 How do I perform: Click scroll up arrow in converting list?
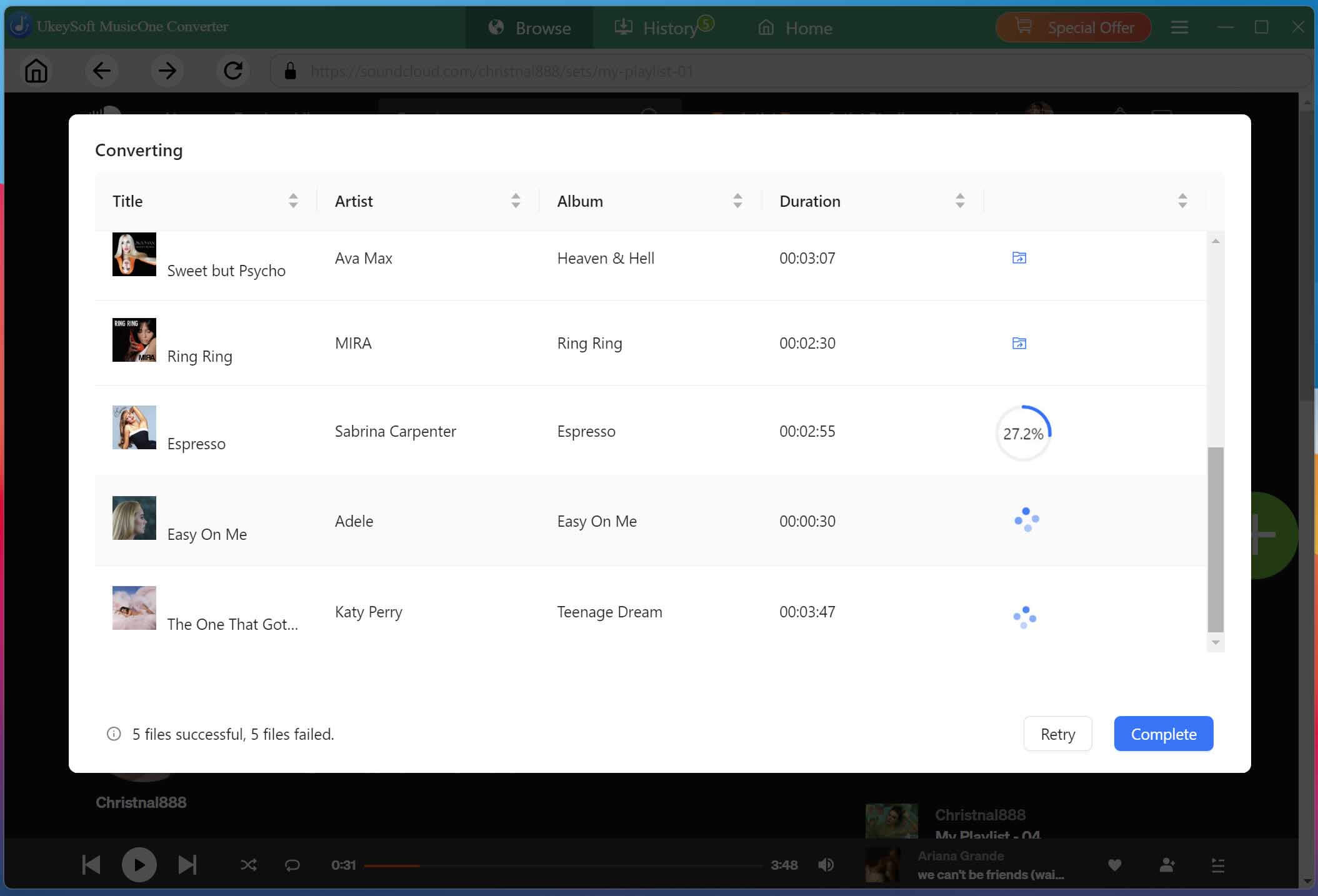[1216, 241]
